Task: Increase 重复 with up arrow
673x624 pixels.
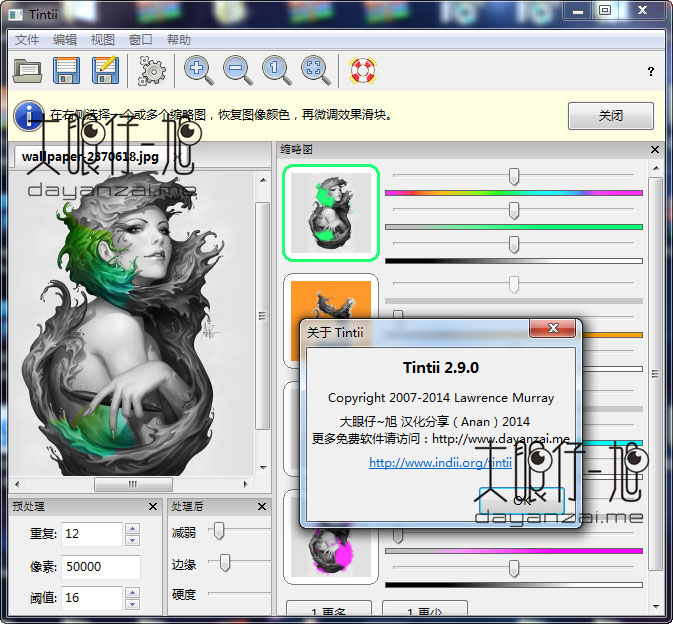Action: [x=133, y=529]
